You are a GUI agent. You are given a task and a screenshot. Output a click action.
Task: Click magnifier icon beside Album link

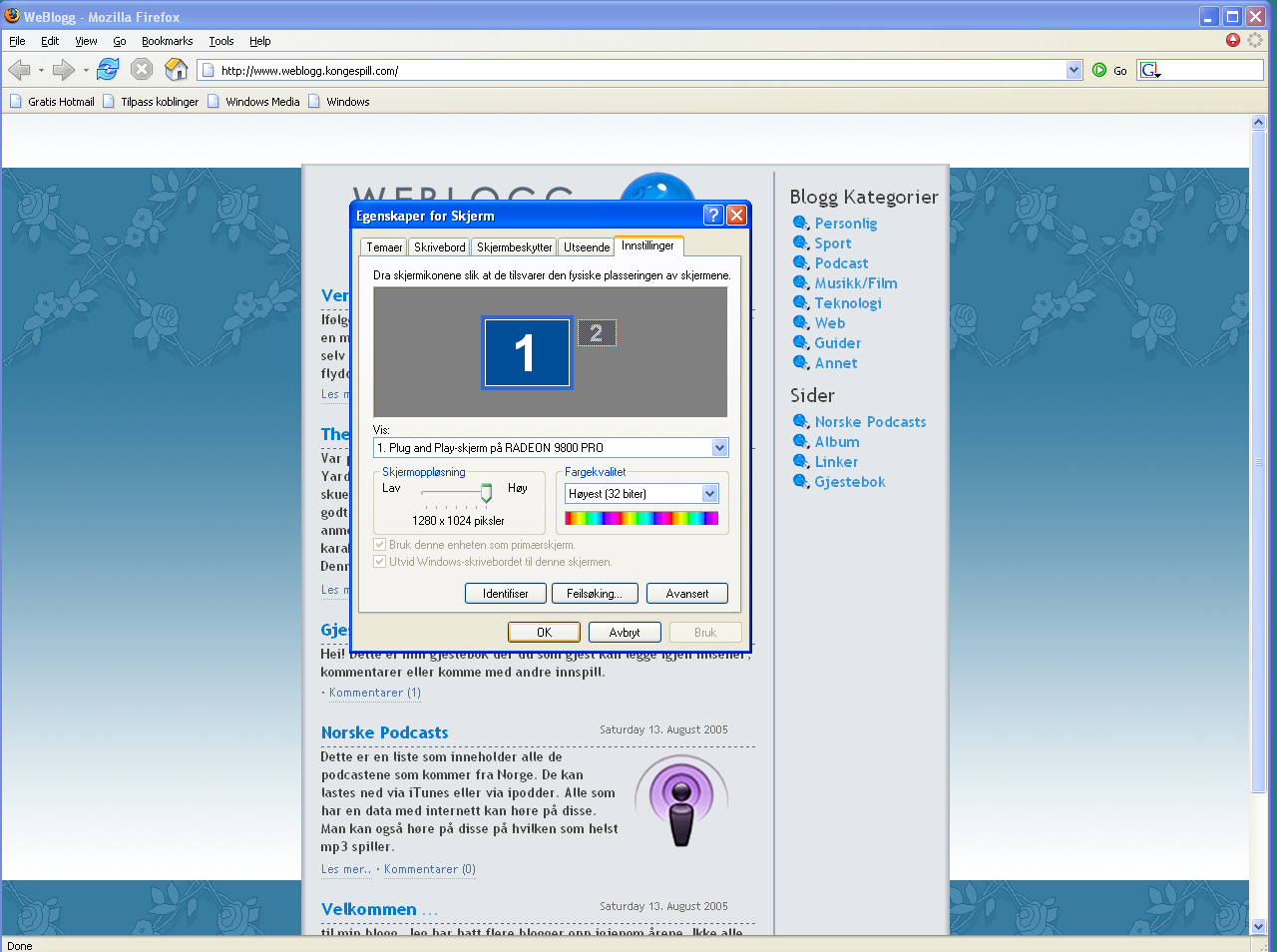click(800, 441)
